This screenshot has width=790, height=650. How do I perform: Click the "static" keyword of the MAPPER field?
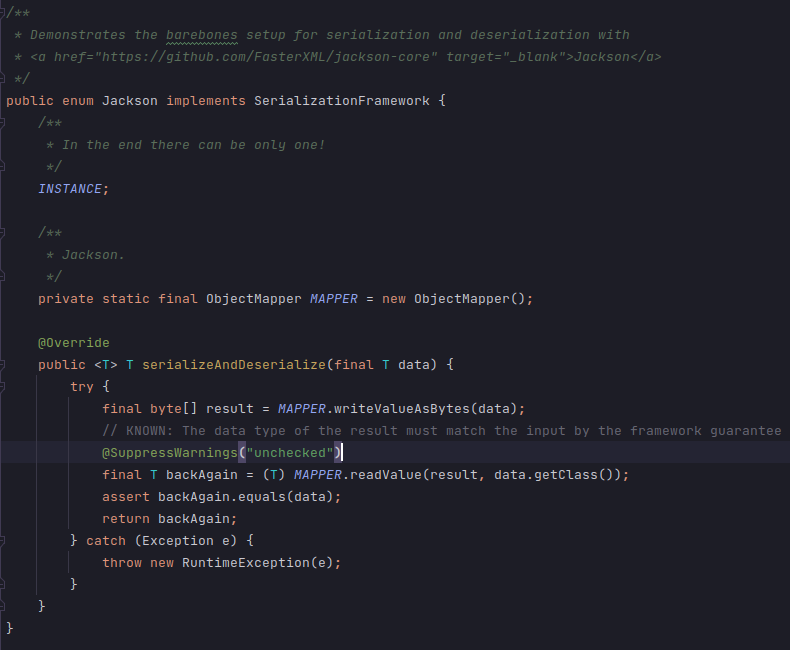click(126, 299)
